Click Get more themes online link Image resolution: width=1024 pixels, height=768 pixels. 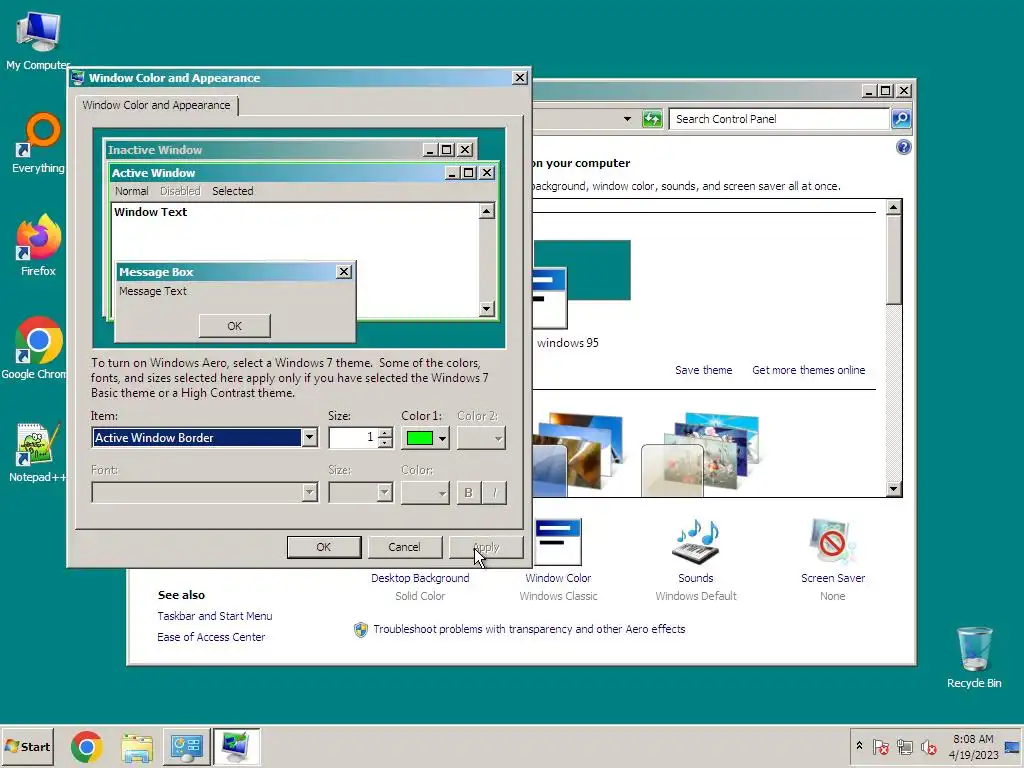(808, 370)
